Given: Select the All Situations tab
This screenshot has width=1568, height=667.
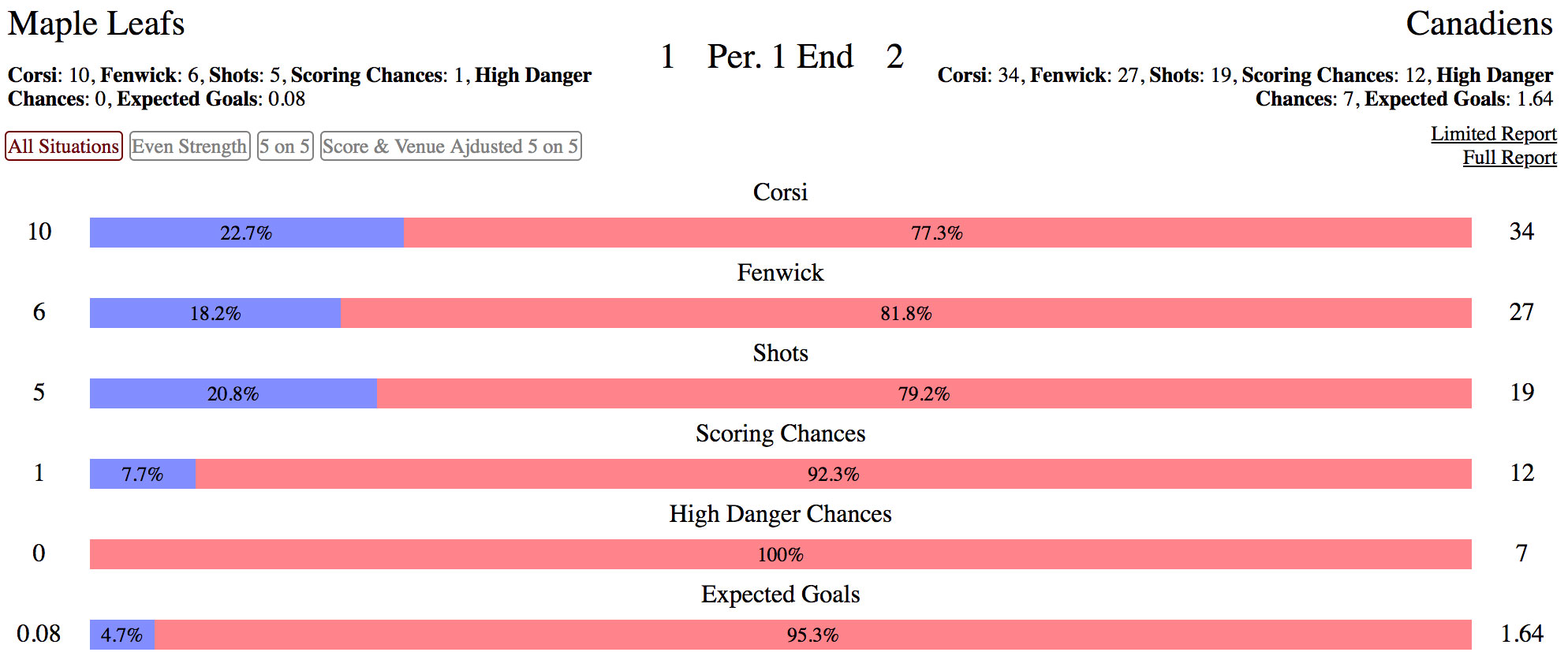Looking at the screenshot, I should click(x=64, y=146).
